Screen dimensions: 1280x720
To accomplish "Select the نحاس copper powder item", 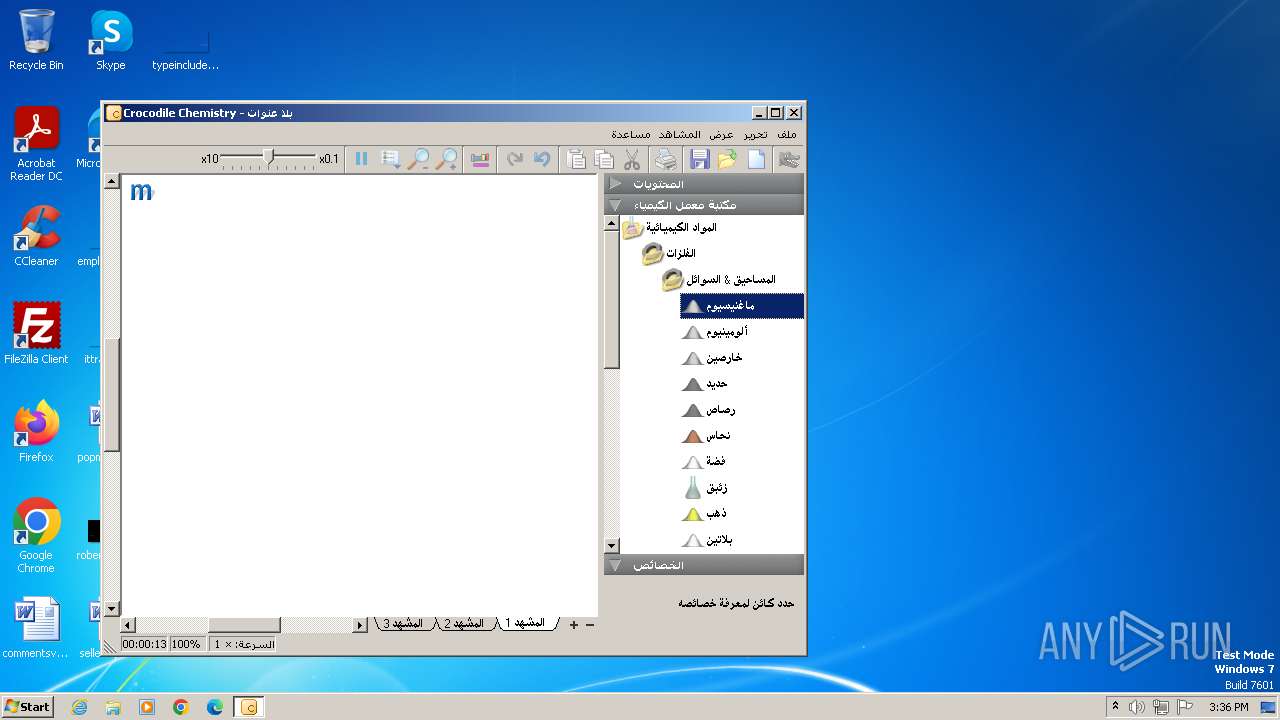I will point(706,436).
